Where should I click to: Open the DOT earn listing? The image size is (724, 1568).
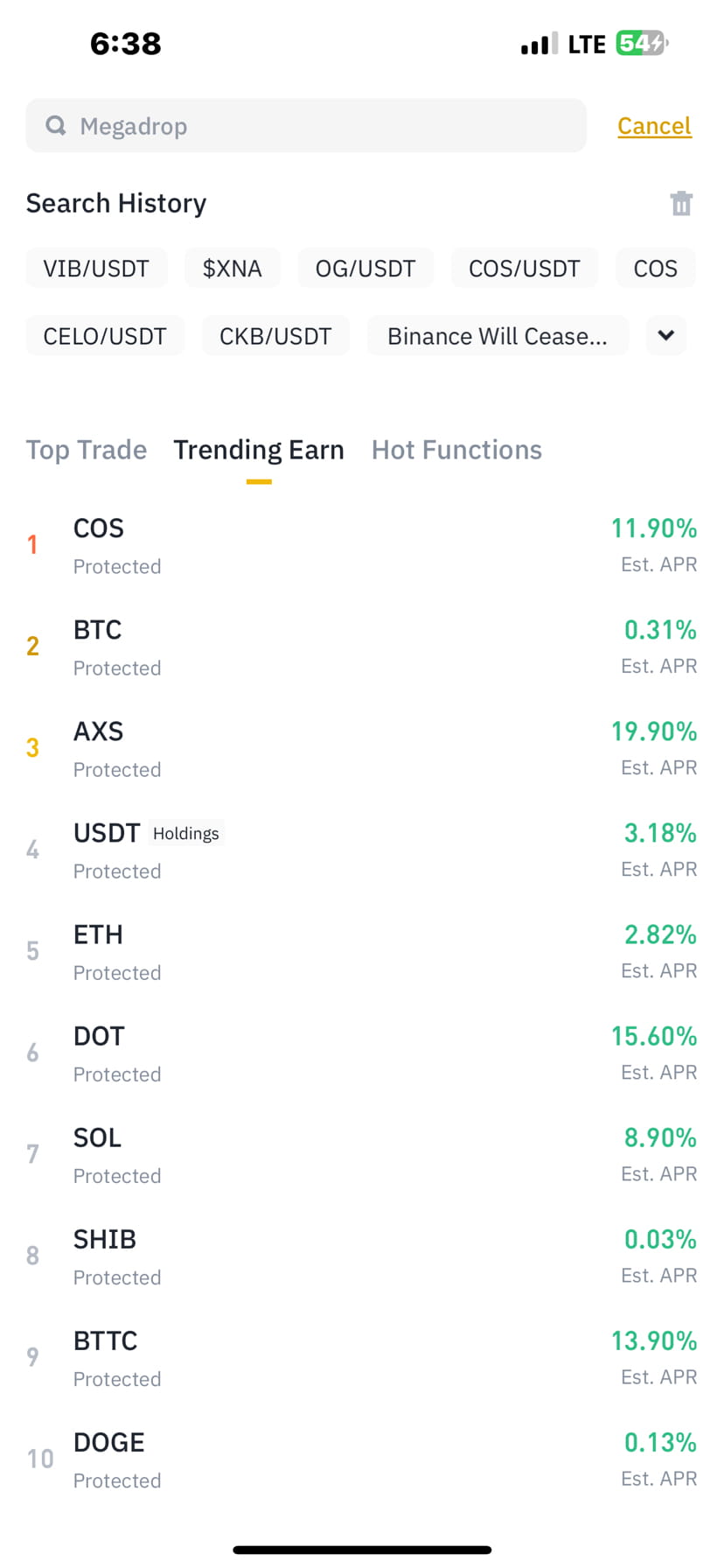pyautogui.click(x=362, y=1053)
